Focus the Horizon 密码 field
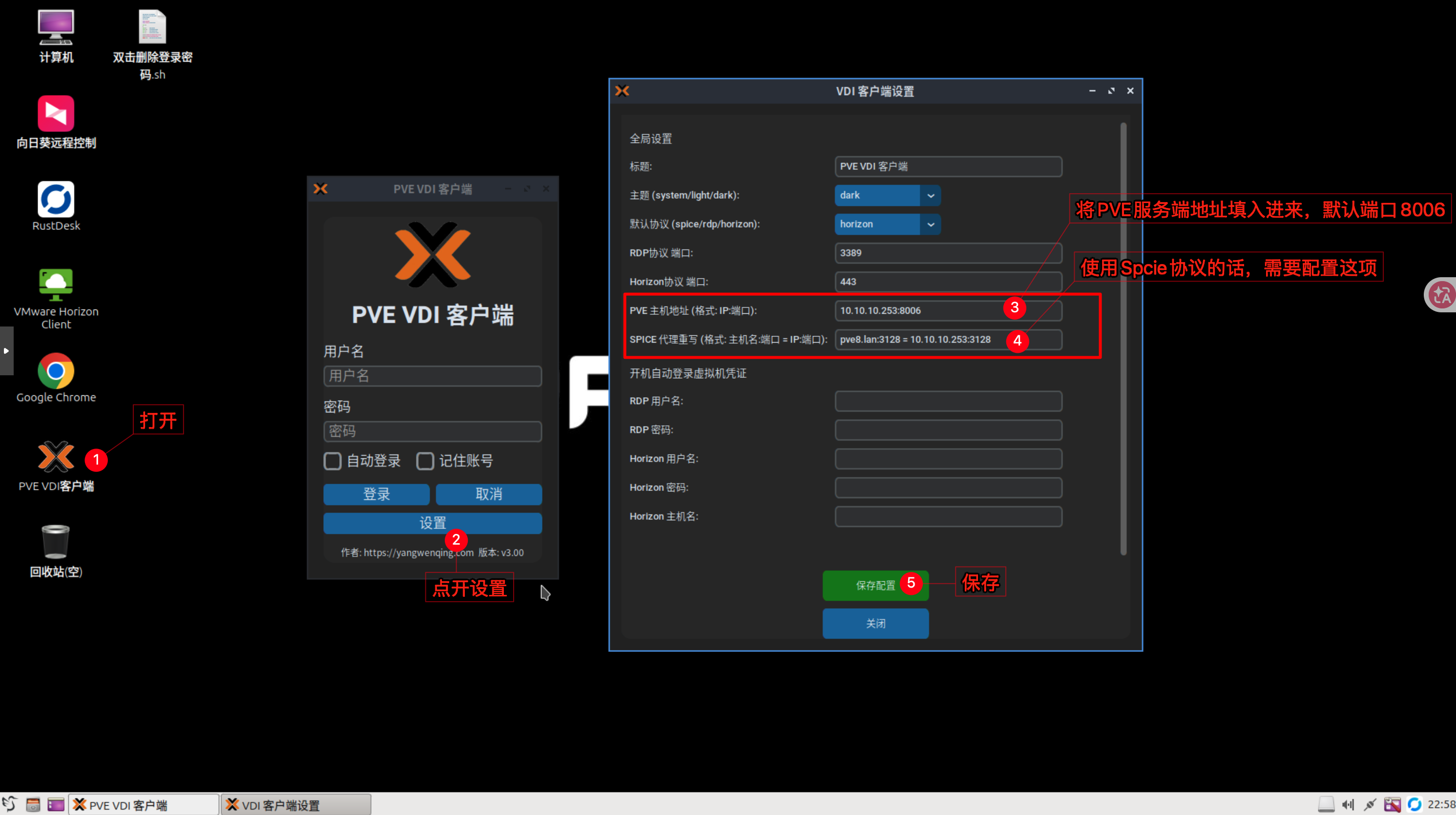The height and width of the screenshot is (815, 1456). click(948, 488)
